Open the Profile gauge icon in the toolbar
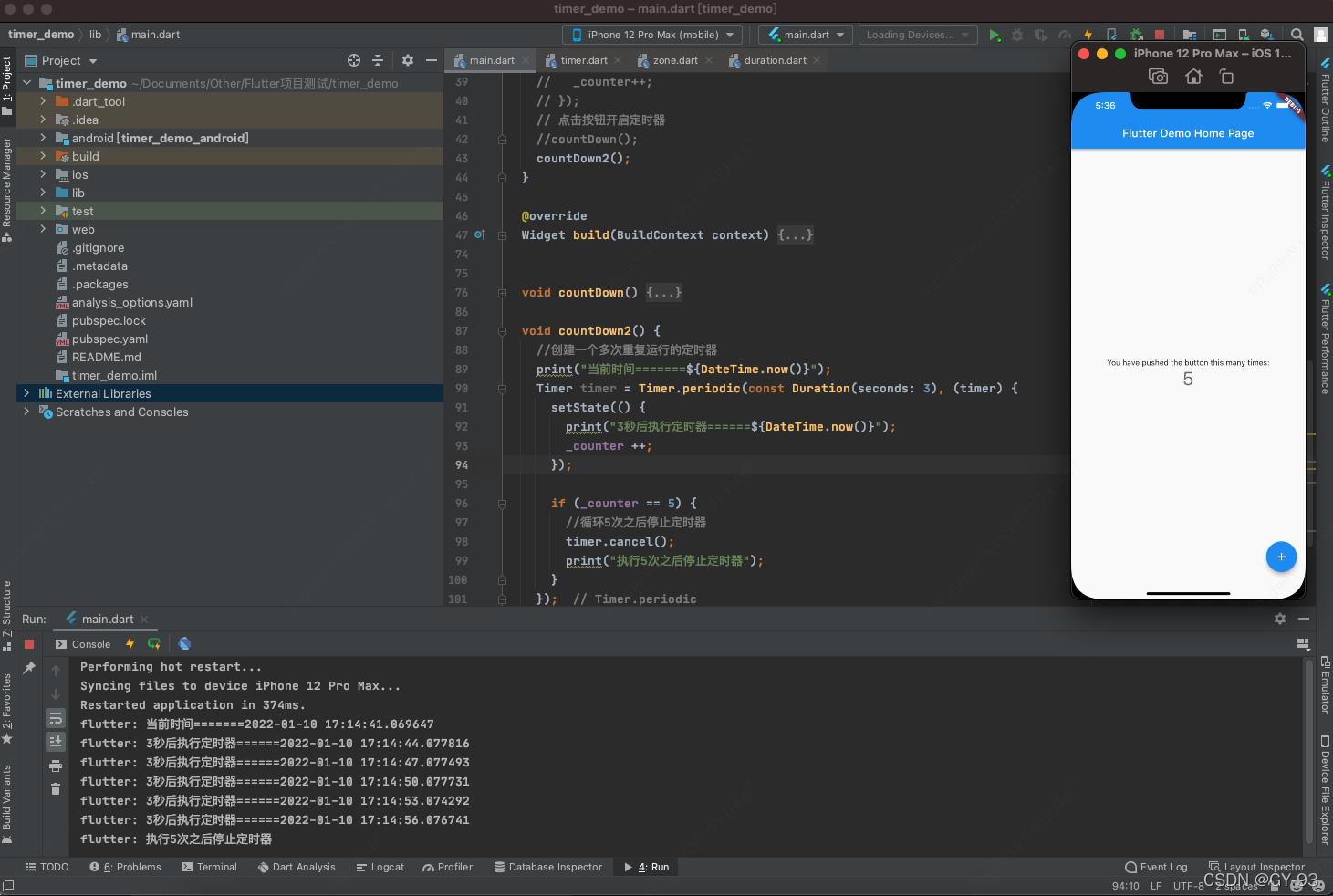 click(1065, 35)
